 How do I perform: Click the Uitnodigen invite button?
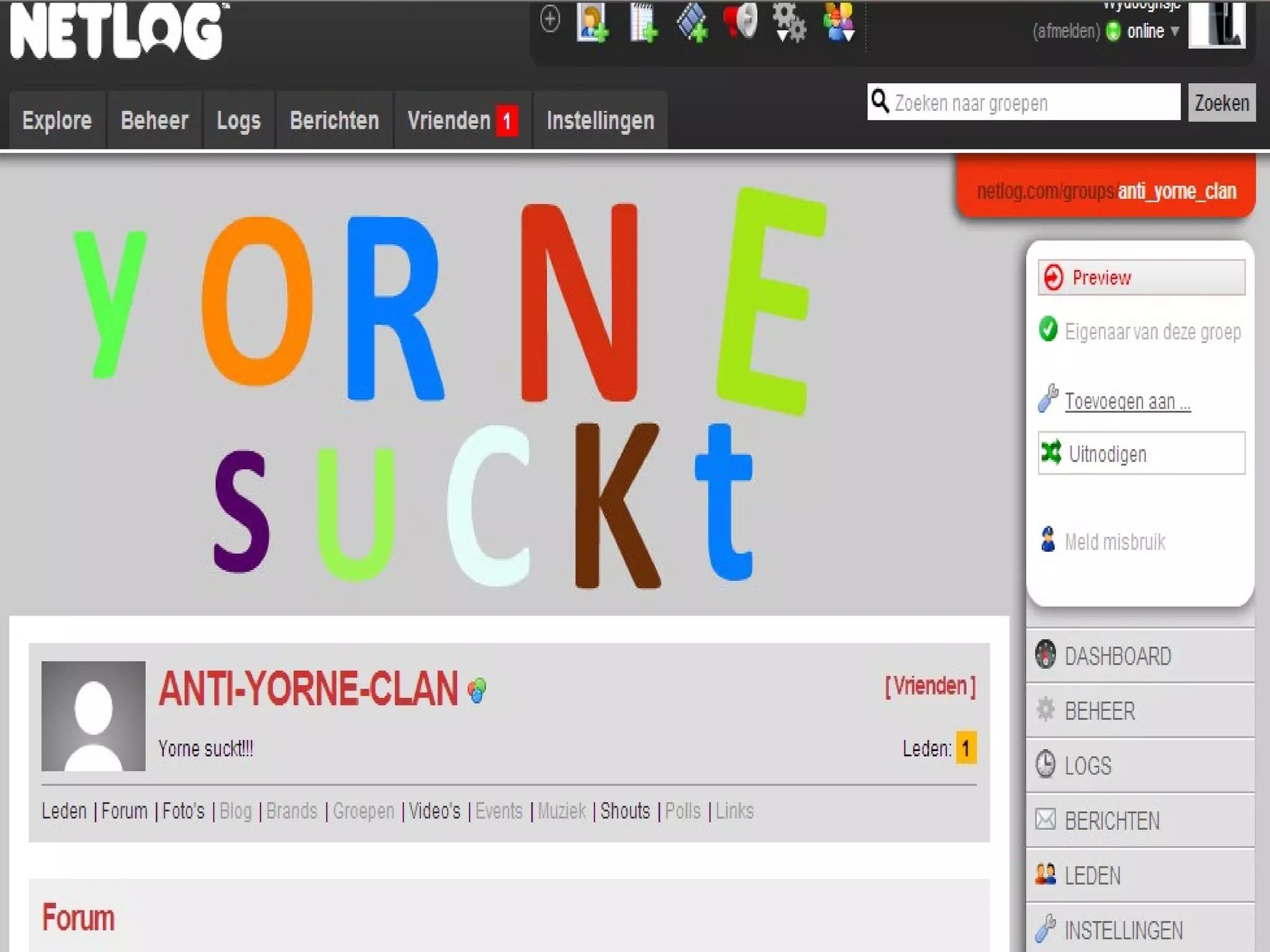pos(1141,454)
